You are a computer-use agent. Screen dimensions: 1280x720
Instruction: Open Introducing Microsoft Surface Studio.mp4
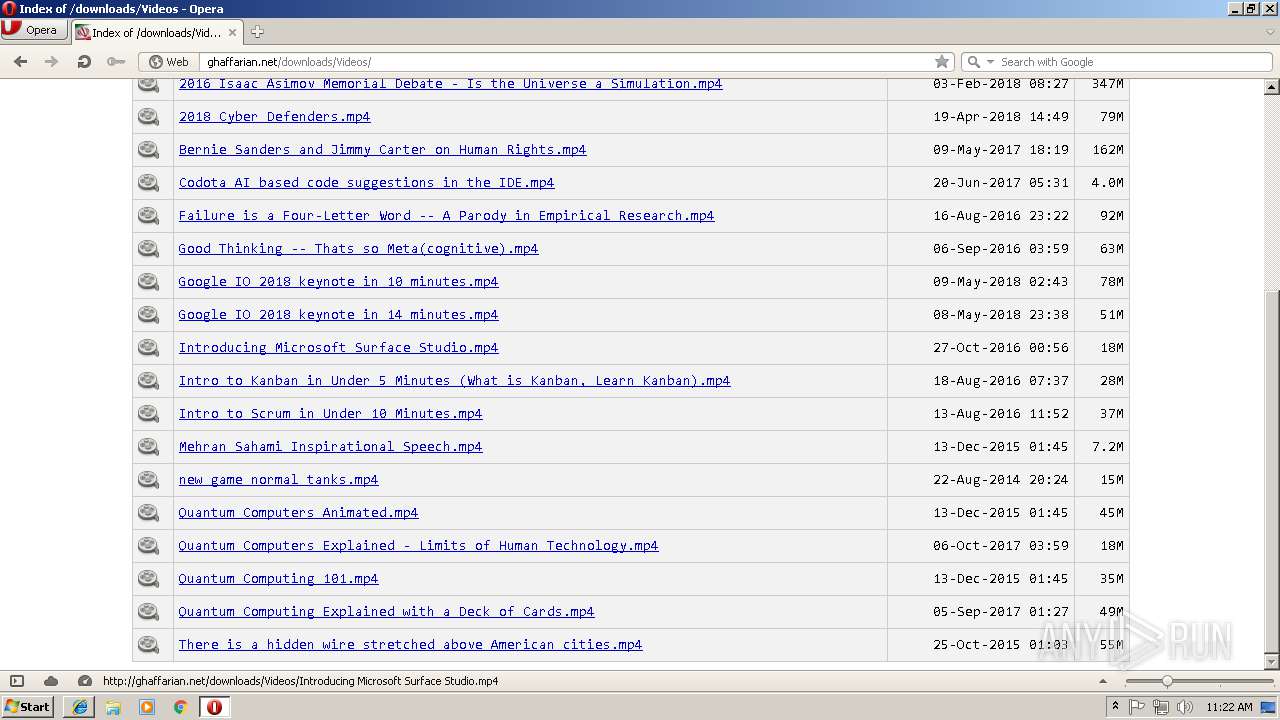click(x=338, y=348)
